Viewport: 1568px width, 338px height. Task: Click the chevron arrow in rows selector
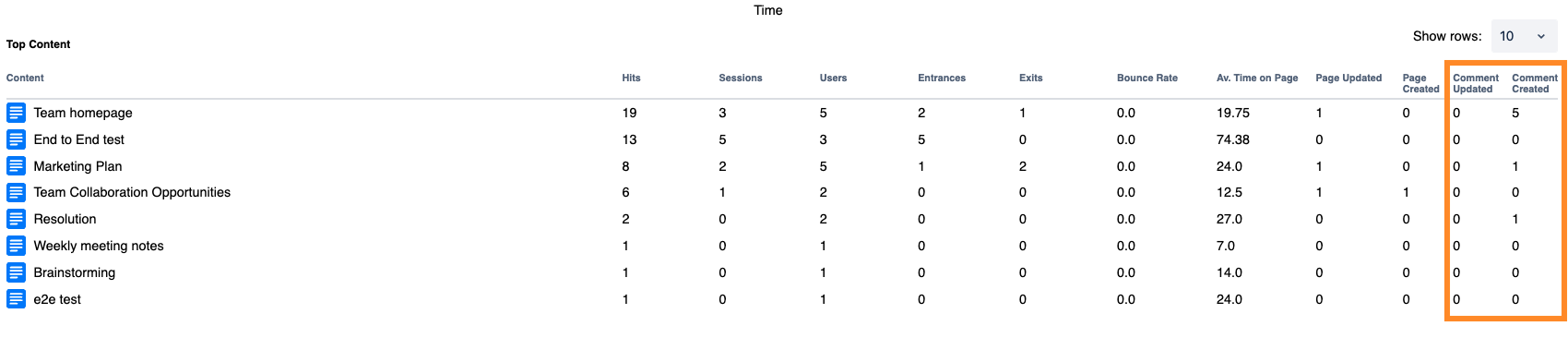click(x=1541, y=36)
